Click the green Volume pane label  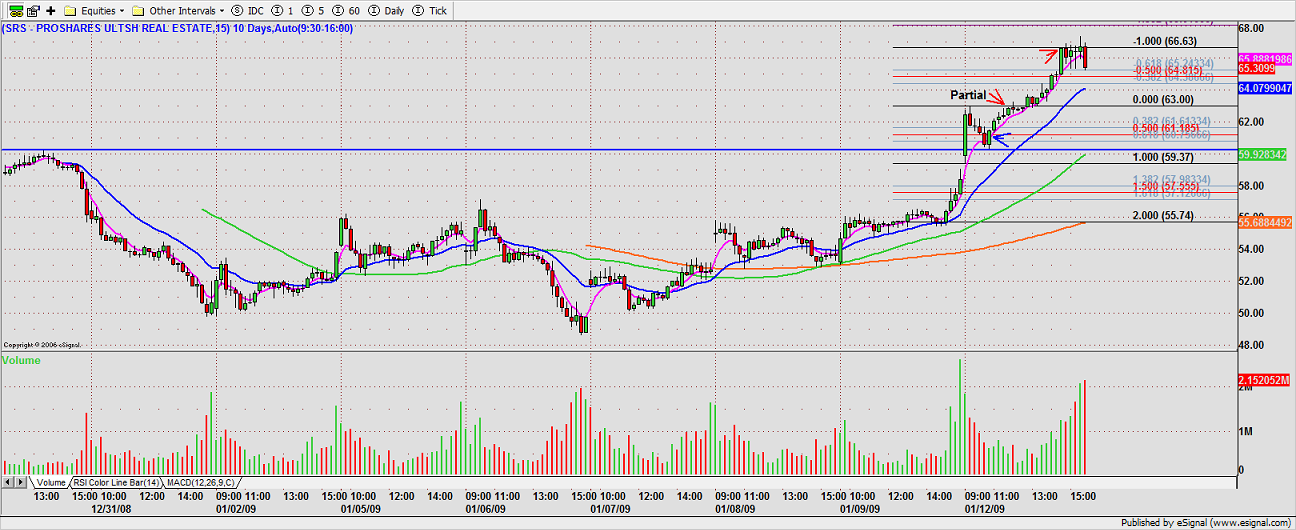pos(21,359)
